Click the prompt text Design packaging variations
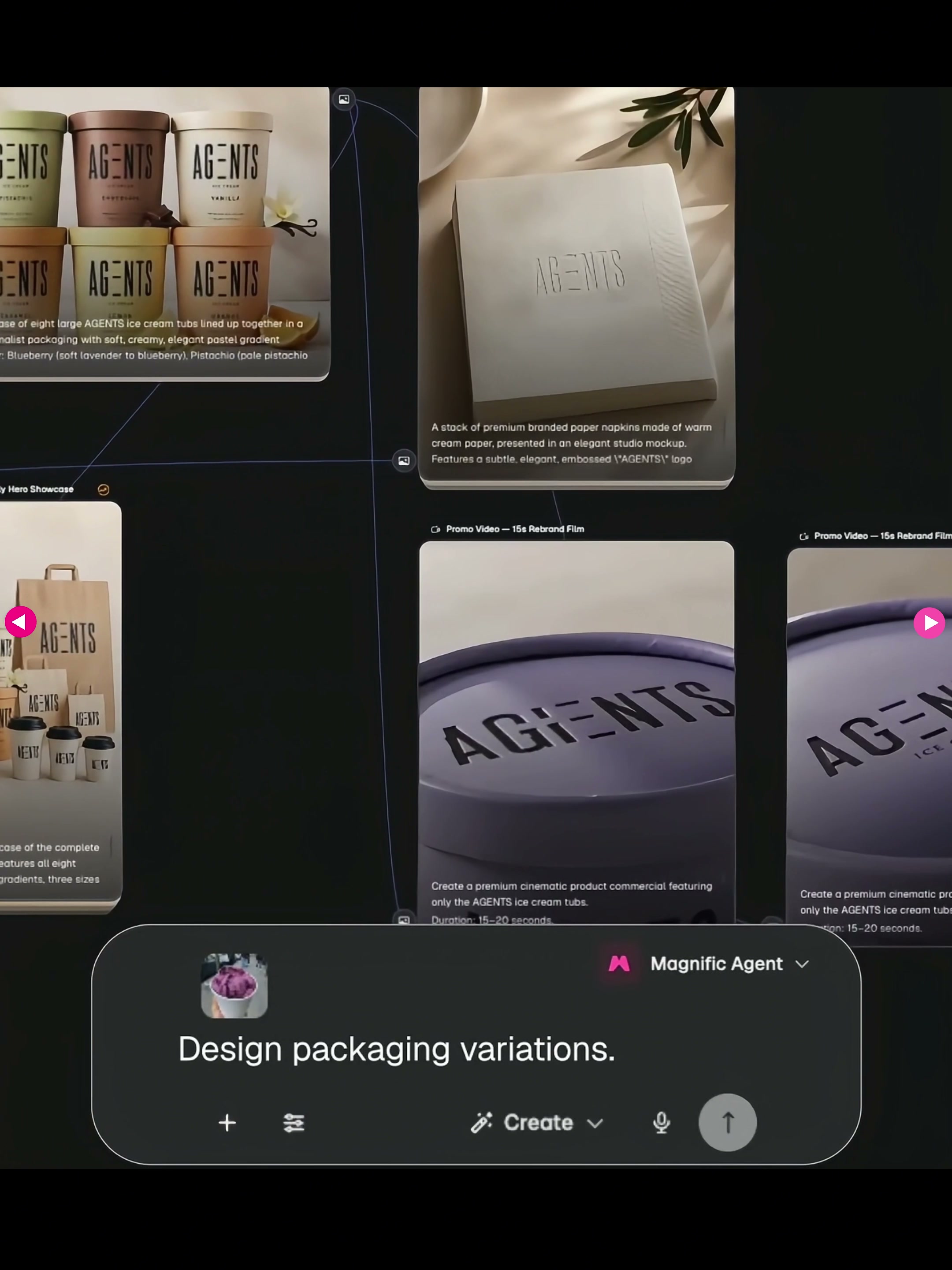Screen dimensions: 952x1270 point(397,1050)
